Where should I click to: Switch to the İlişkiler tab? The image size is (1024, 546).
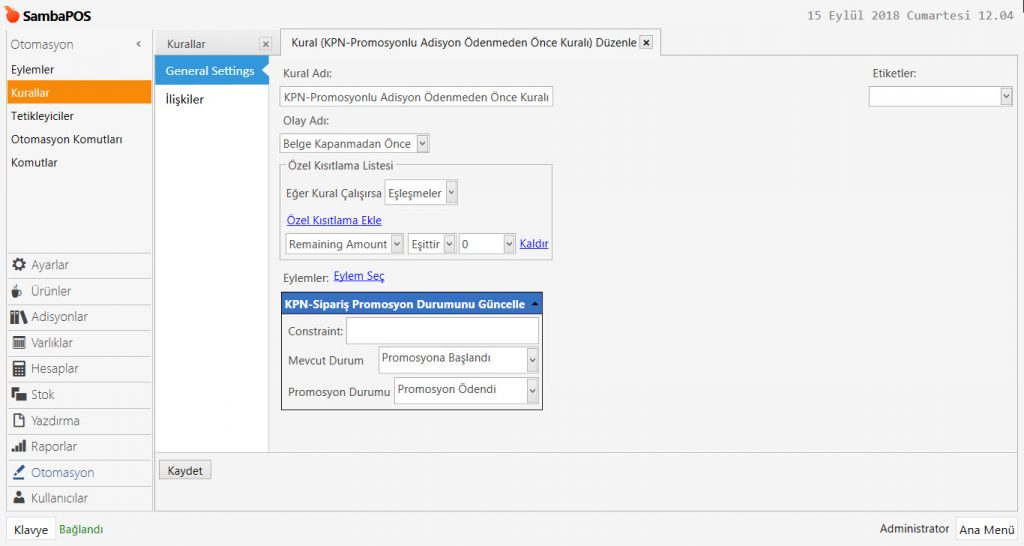185,99
